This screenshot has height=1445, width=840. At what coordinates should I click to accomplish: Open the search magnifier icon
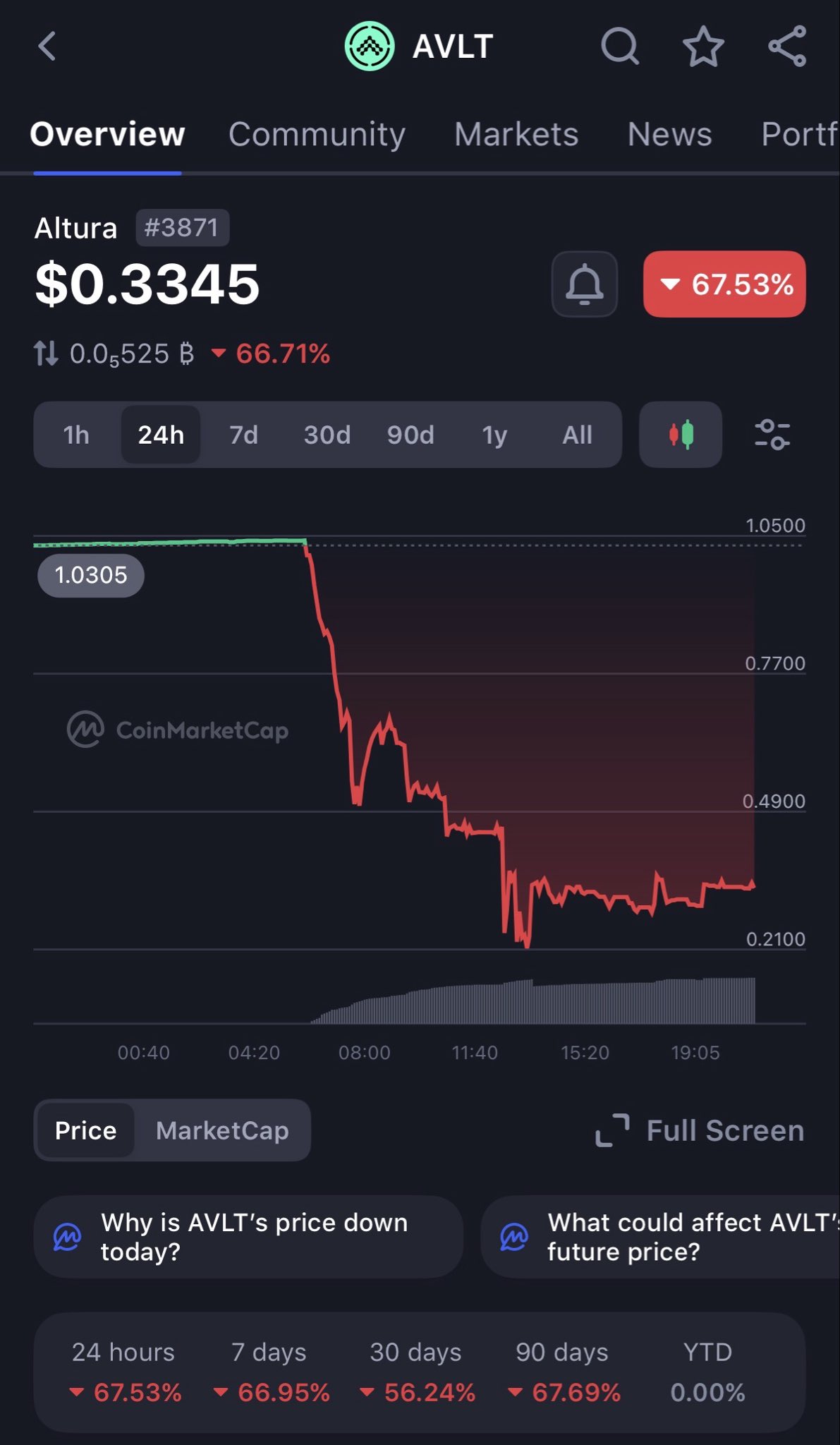(620, 47)
